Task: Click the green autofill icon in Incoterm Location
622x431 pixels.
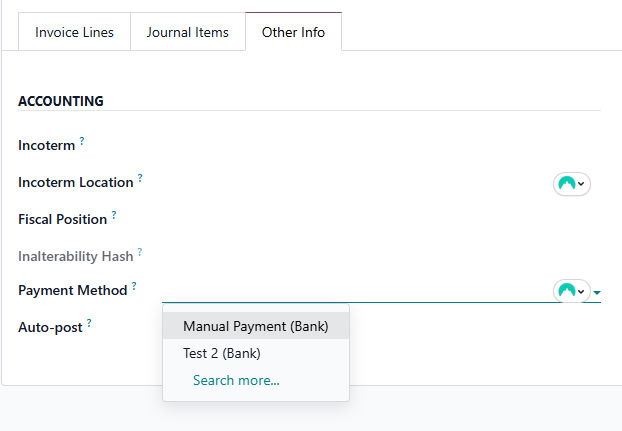Action: click(x=566, y=184)
